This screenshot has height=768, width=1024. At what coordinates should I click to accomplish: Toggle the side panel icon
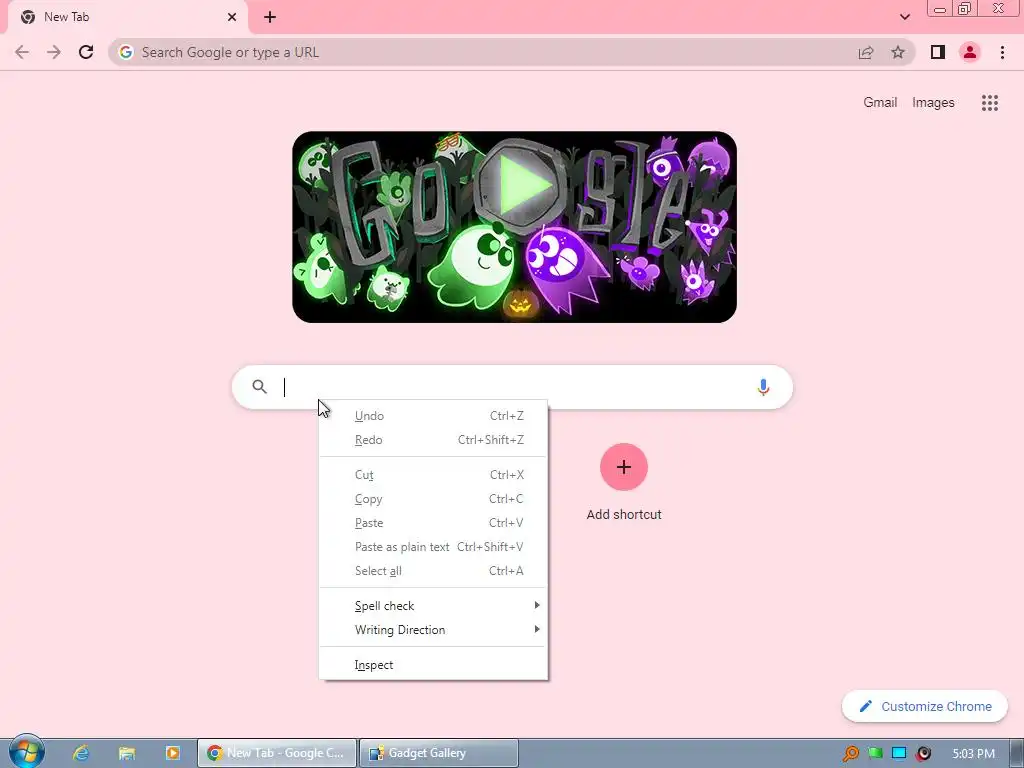[x=938, y=52]
